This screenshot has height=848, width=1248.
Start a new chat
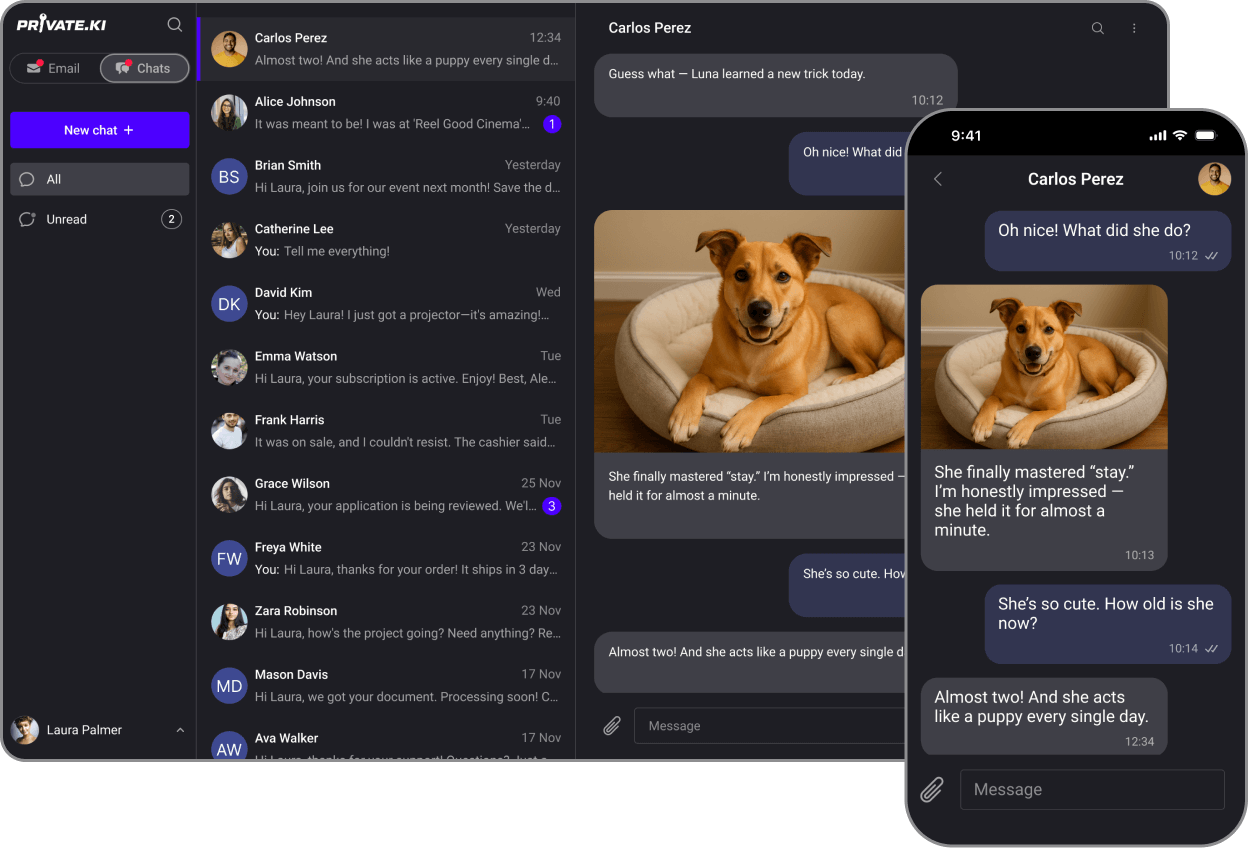[99, 130]
